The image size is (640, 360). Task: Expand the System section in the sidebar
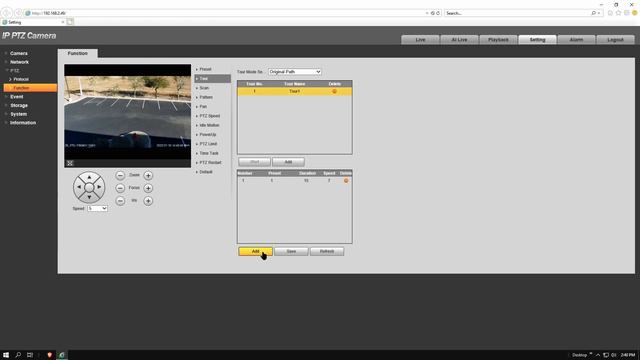click(x=18, y=114)
